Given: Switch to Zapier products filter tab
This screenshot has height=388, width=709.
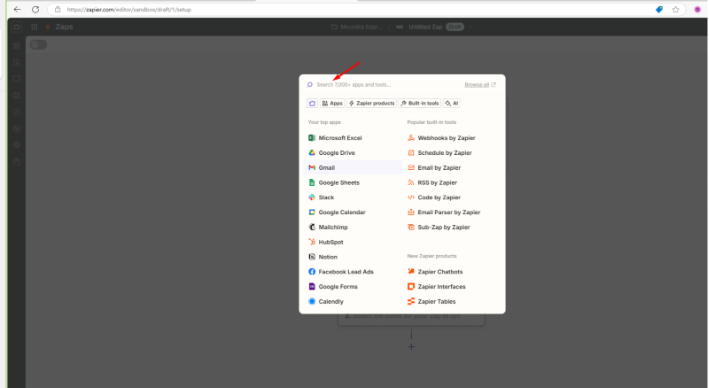Looking at the screenshot, I should pyautogui.click(x=372, y=104).
